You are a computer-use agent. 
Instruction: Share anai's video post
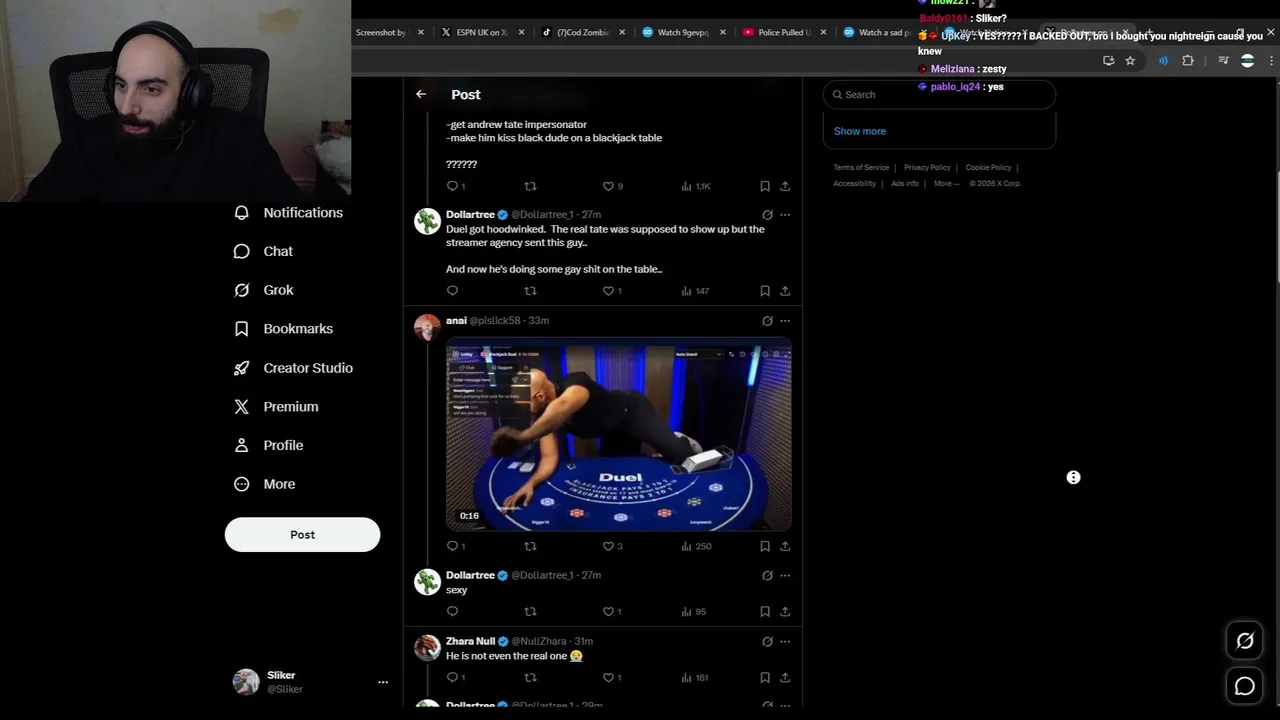(x=785, y=546)
